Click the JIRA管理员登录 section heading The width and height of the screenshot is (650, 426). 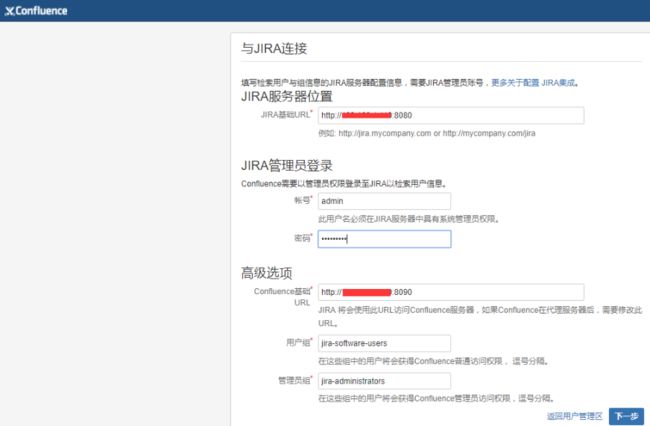pyautogui.click(x=286, y=165)
